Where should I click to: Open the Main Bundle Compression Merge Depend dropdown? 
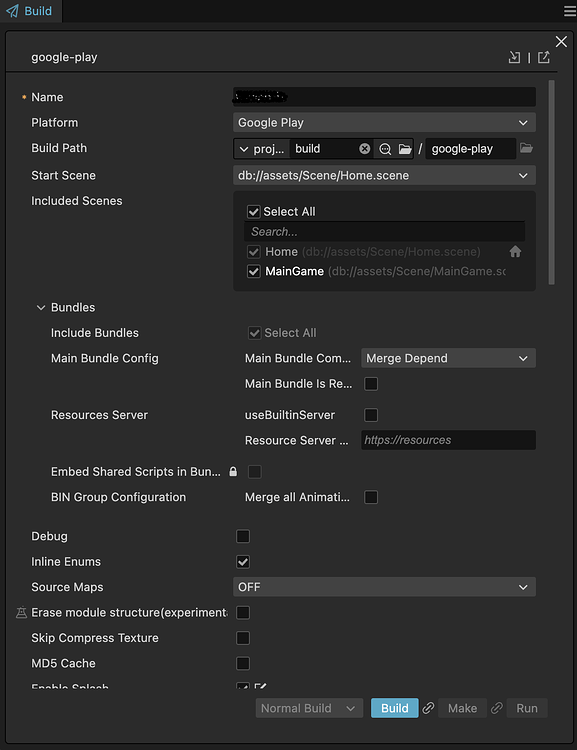point(448,358)
